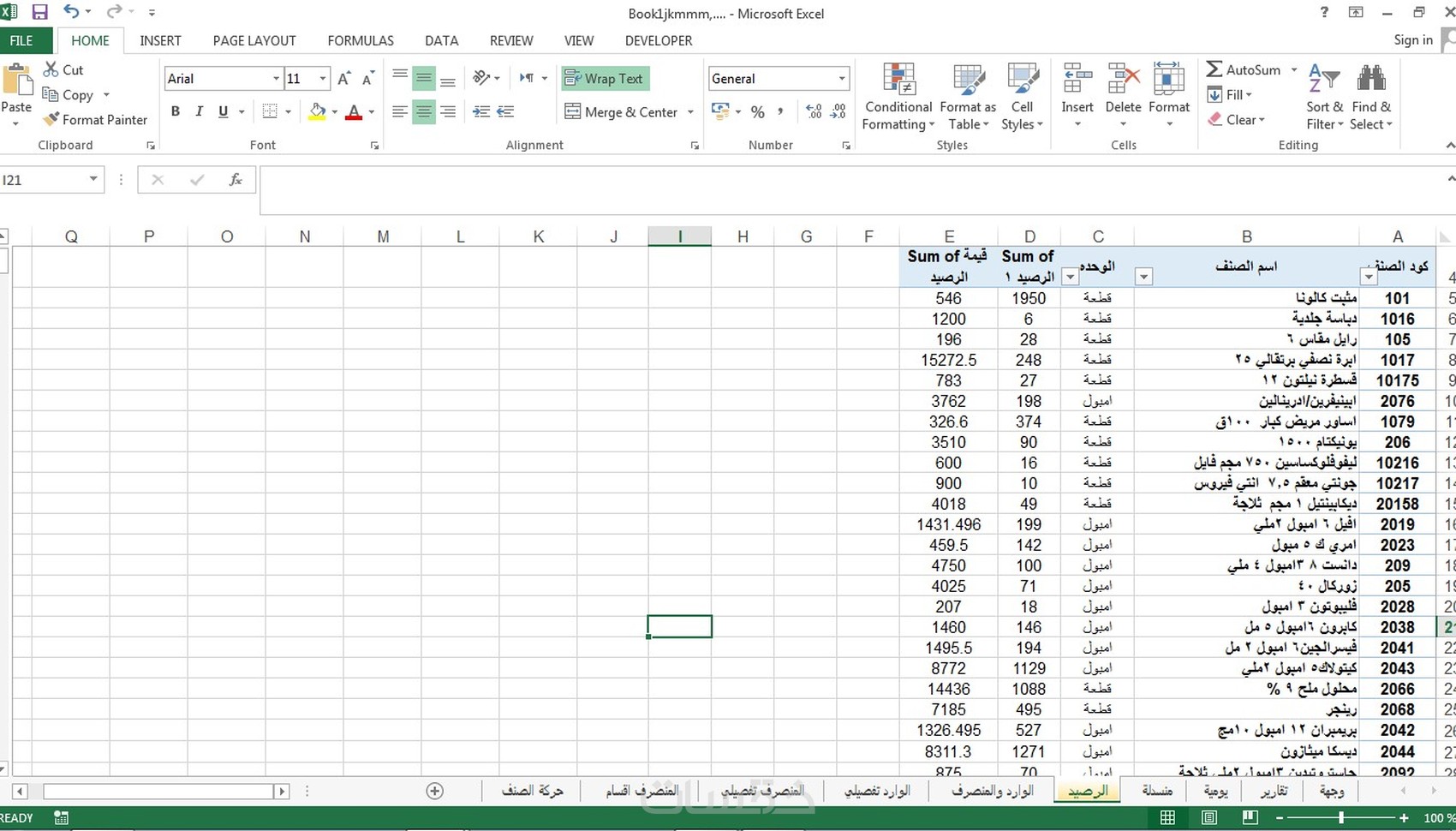Open Conditional Formatting menu
The height and width of the screenshot is (831, 1456).
tap(898, 97)
